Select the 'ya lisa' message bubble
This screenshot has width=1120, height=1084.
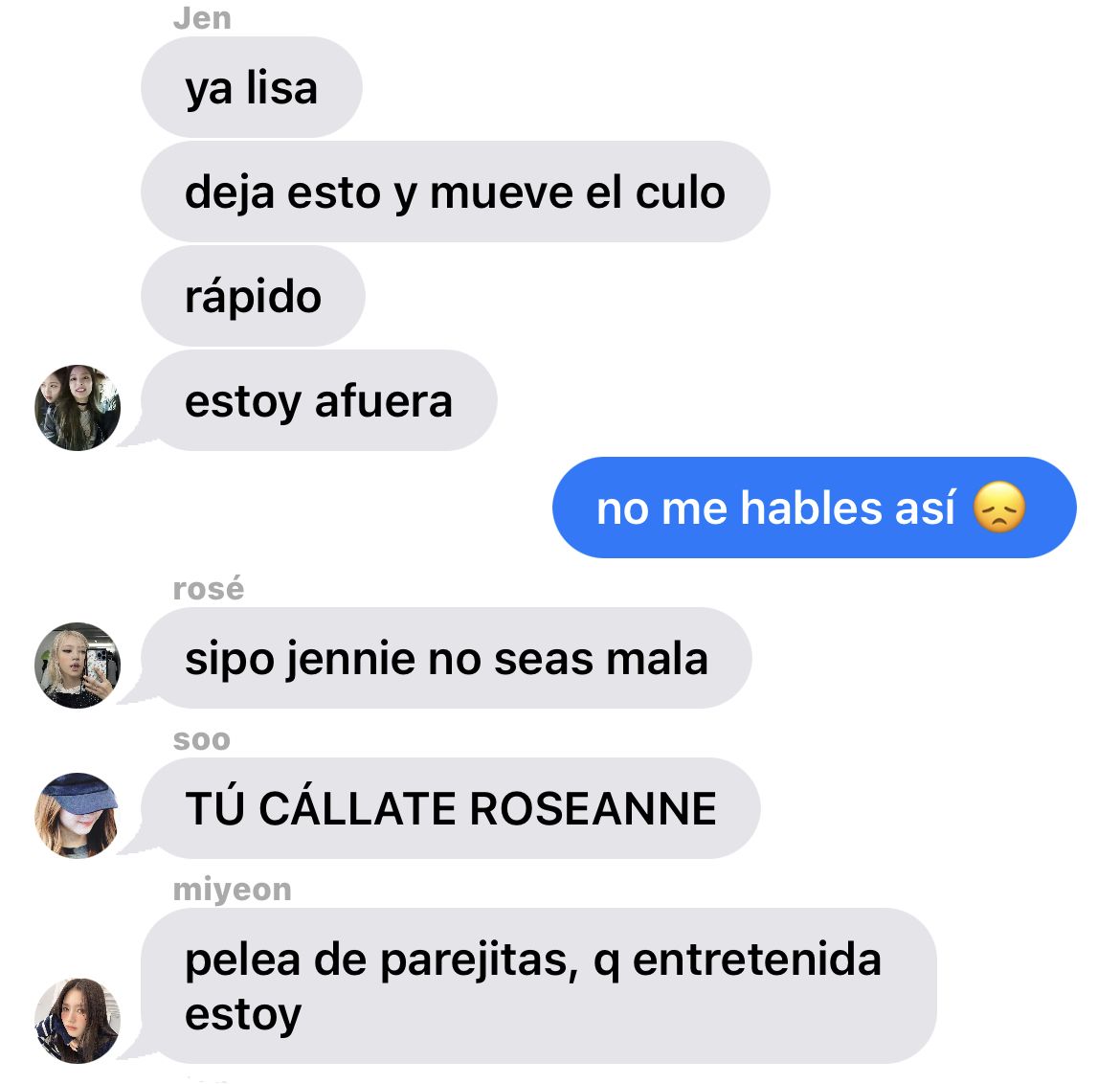pos(252,87)
